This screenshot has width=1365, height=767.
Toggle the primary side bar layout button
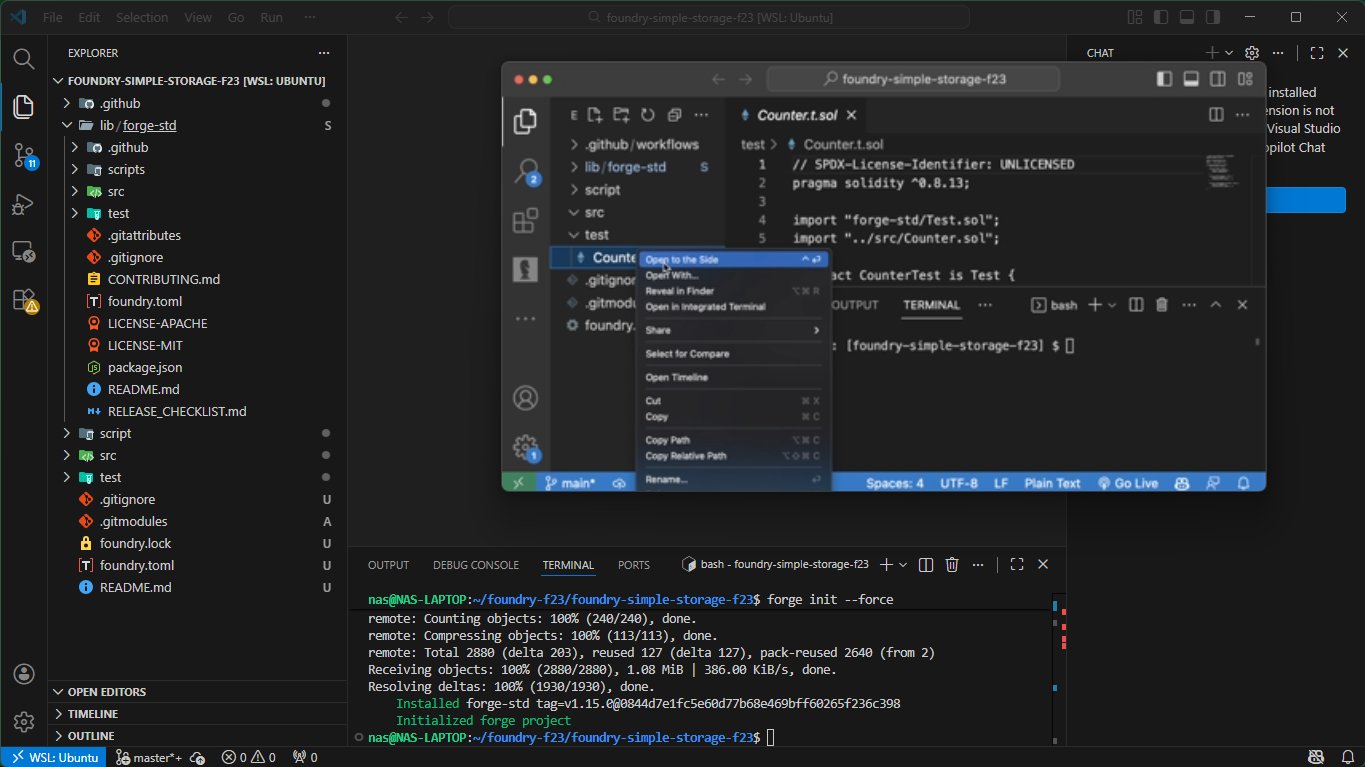tap(1160, 17)
